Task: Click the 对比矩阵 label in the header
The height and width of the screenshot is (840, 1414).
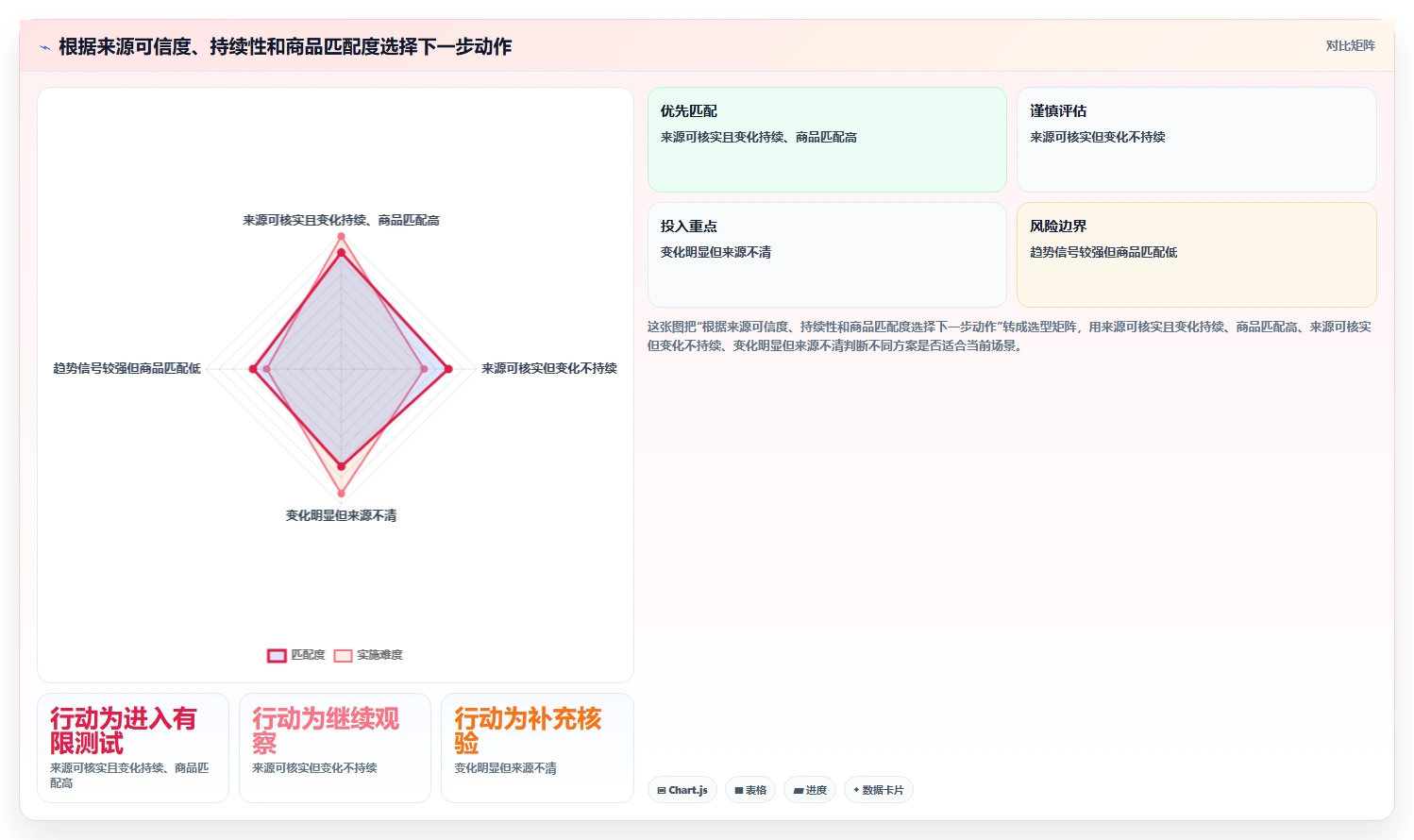Action: coord(1350,45)
